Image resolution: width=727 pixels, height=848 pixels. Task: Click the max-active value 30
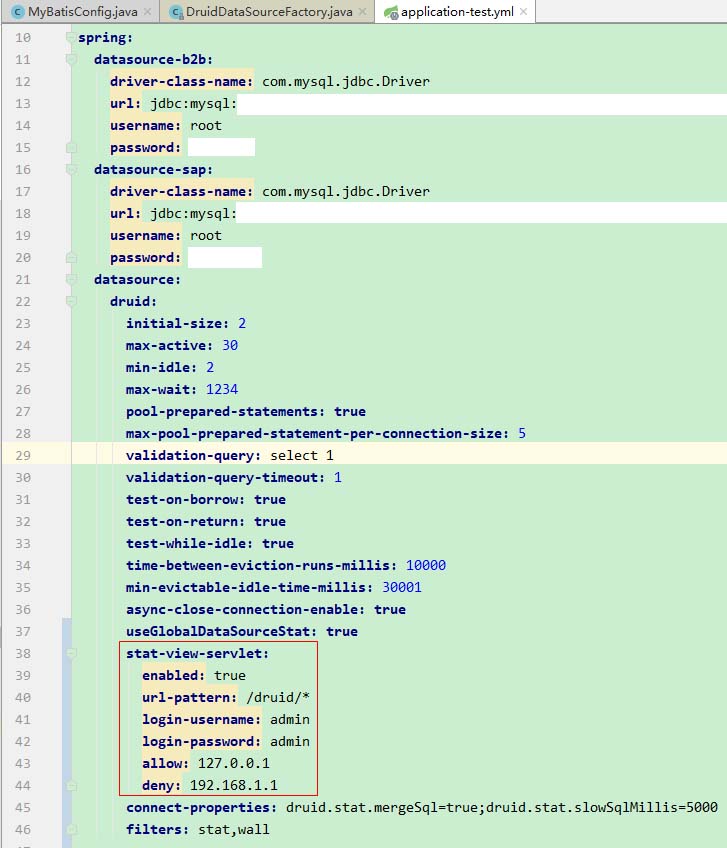point(230,346)
